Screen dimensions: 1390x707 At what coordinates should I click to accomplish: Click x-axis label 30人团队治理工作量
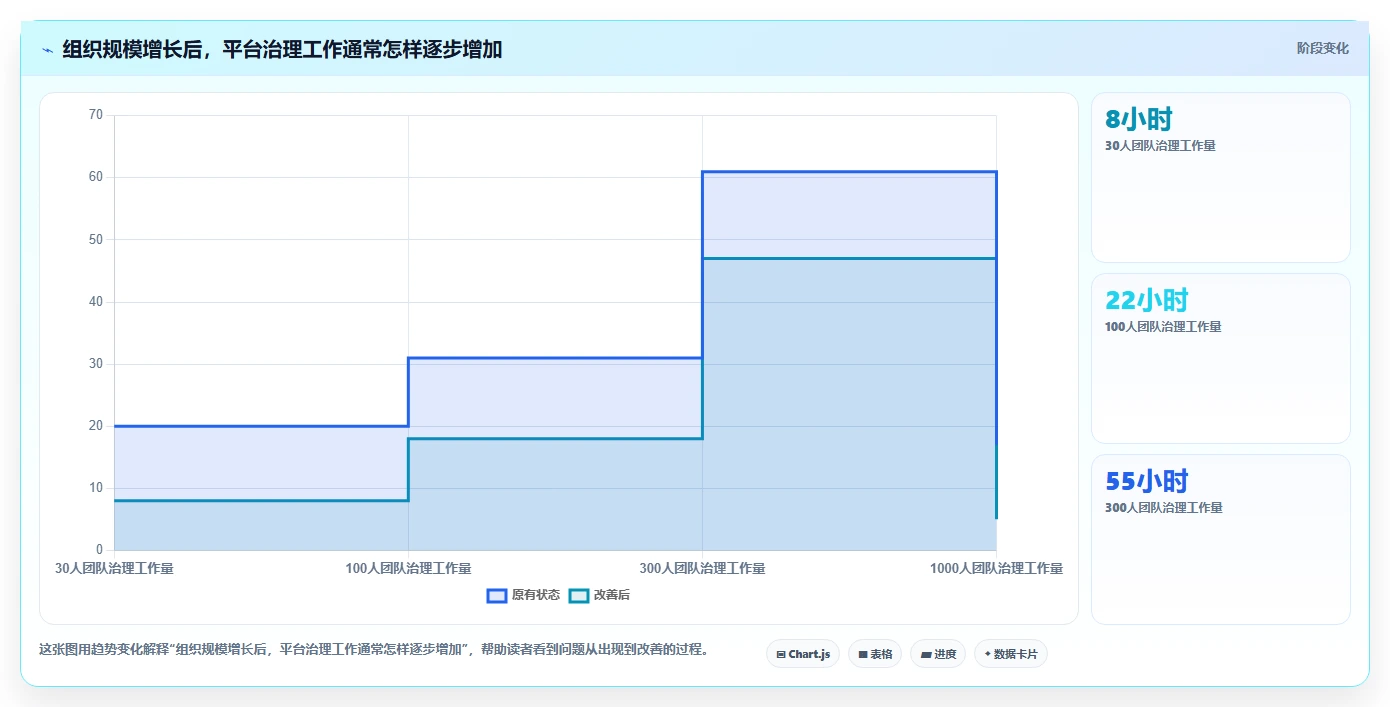point(114,568)
